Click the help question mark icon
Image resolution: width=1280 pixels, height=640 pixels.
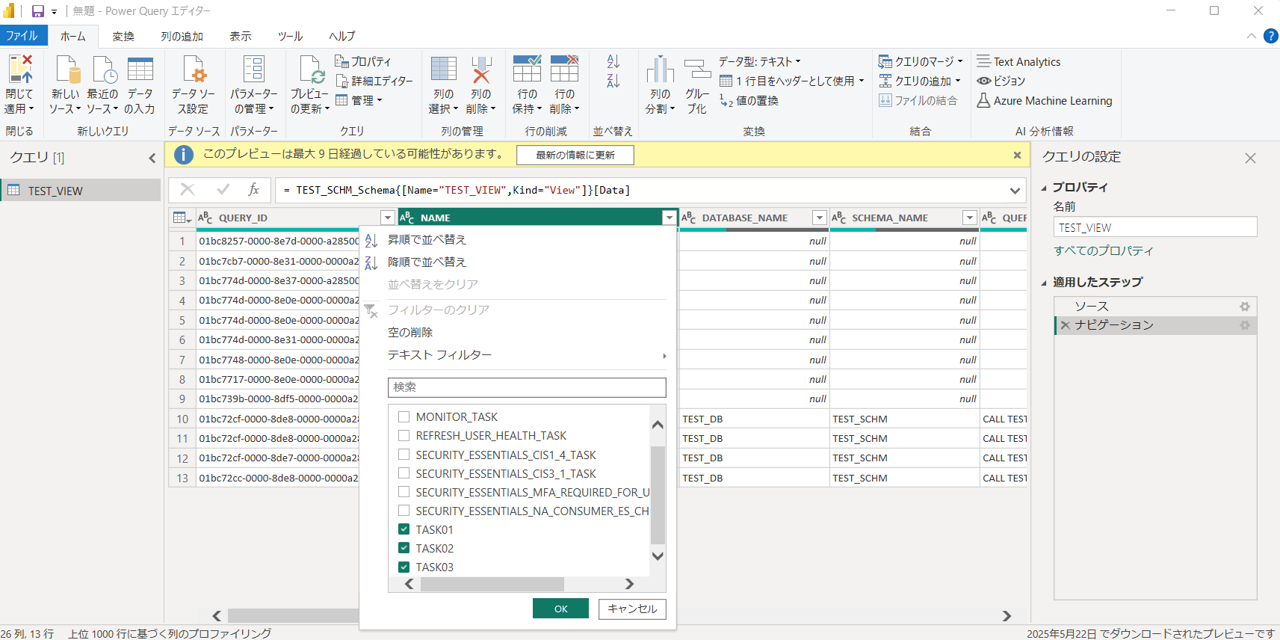1269,36
